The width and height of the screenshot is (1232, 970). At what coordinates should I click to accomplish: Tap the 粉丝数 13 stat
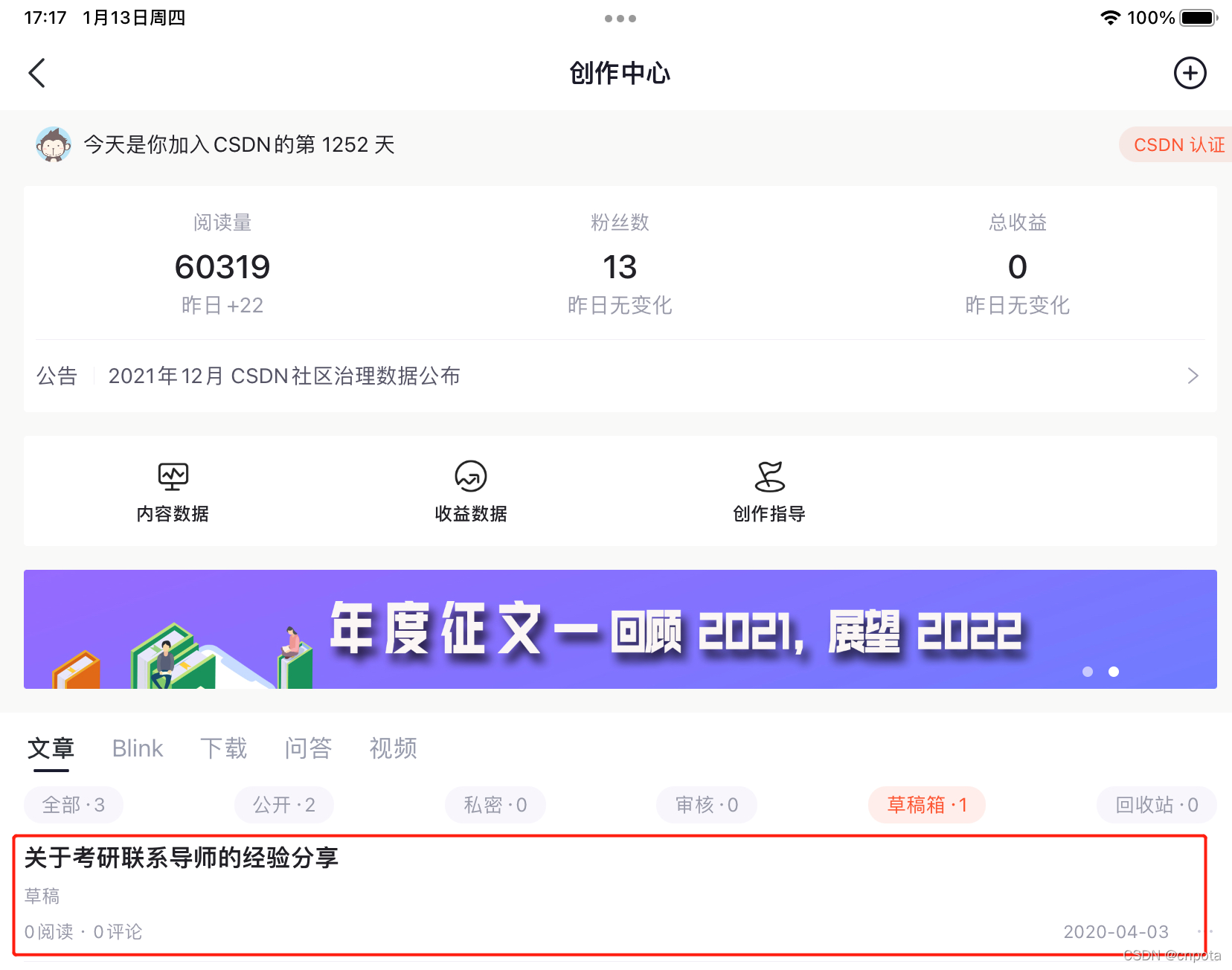620,264
